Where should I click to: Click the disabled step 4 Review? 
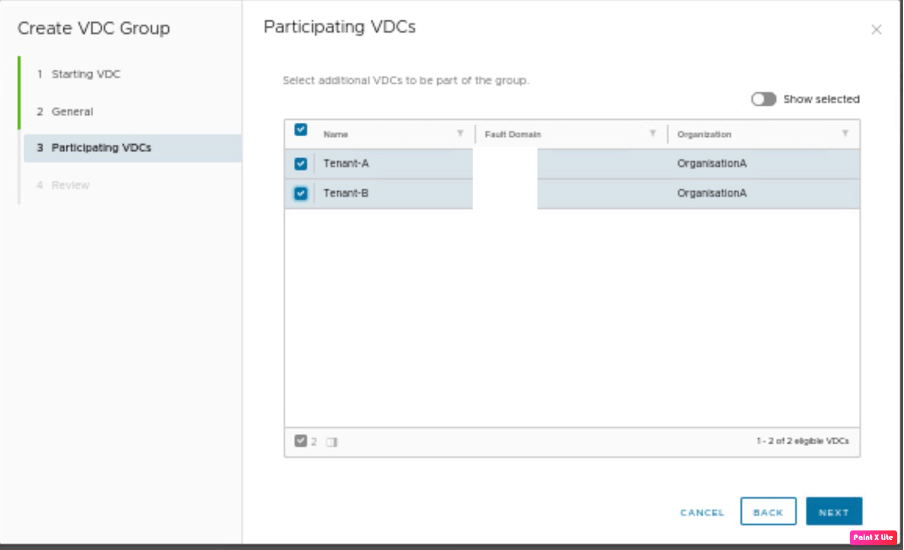click(70, 185)
